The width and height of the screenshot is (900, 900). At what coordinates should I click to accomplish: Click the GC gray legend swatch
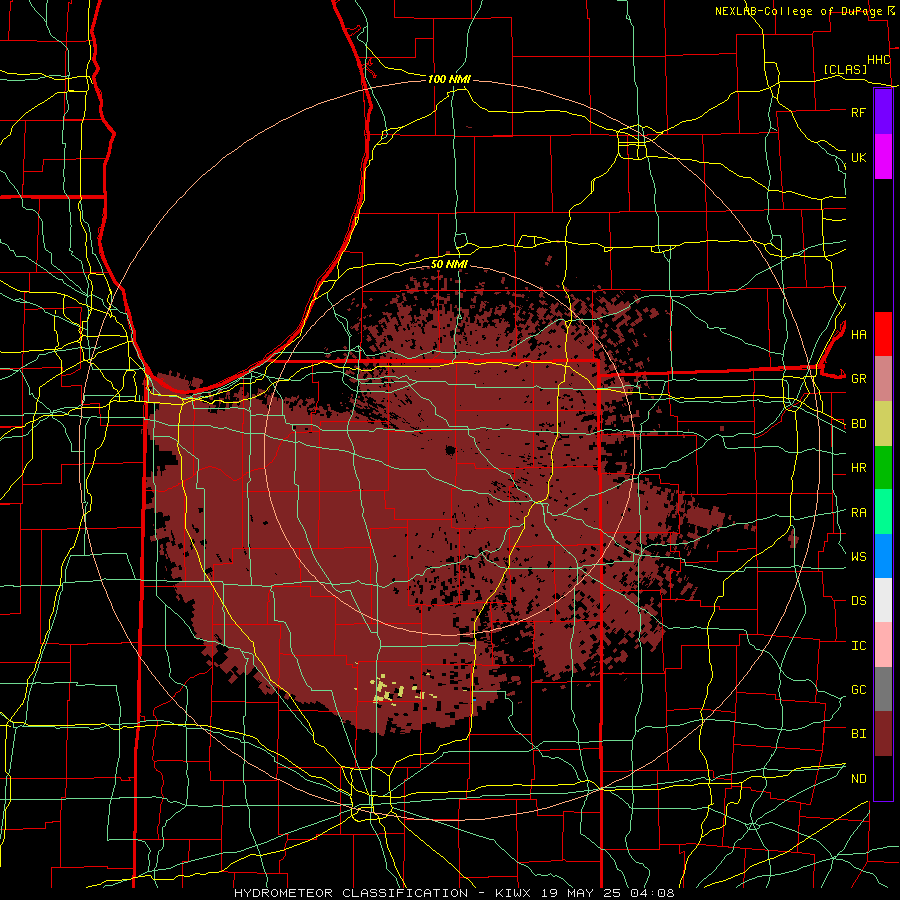coord(883,689)
